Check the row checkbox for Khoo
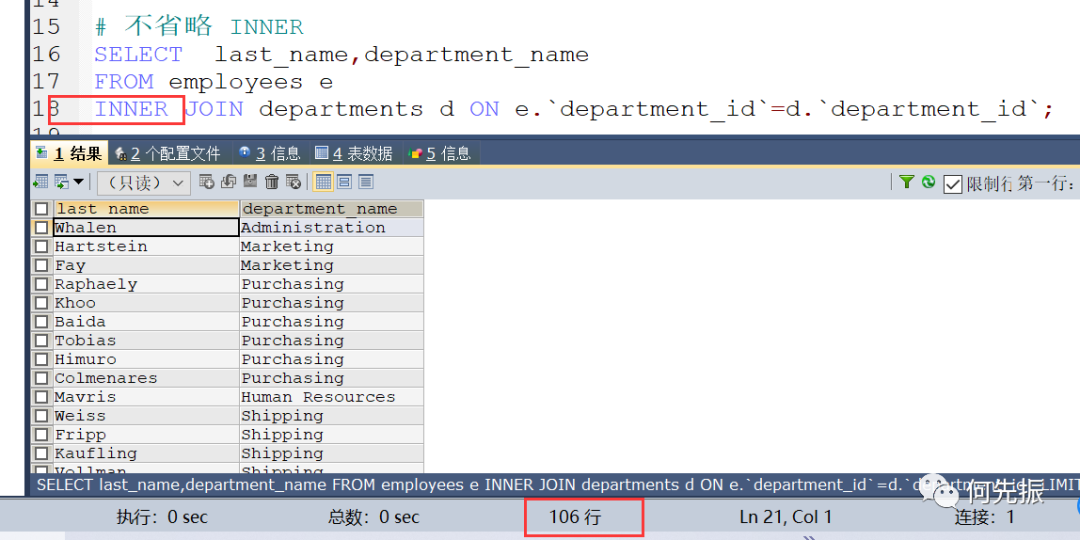 click(42, 302)
